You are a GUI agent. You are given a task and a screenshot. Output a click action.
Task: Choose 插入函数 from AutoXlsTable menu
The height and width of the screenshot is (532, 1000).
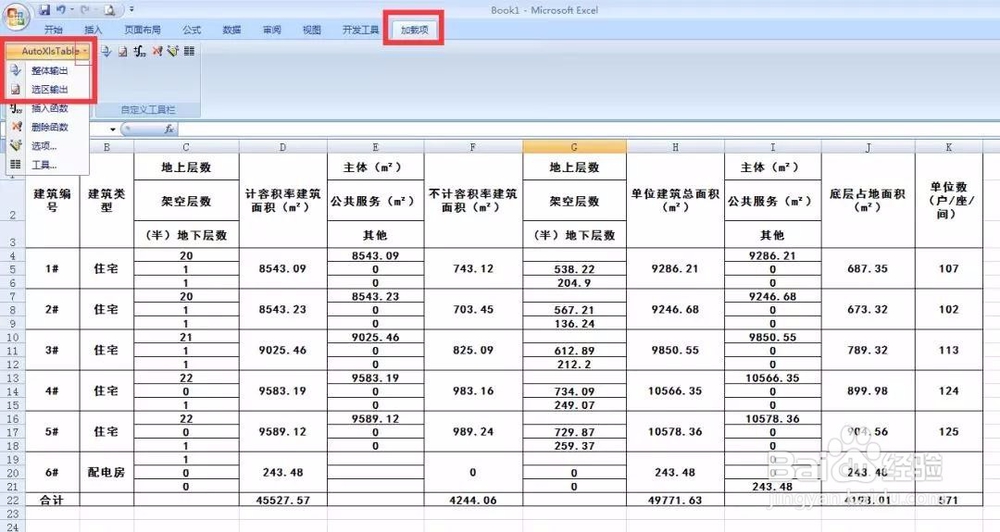pos(48,108)
